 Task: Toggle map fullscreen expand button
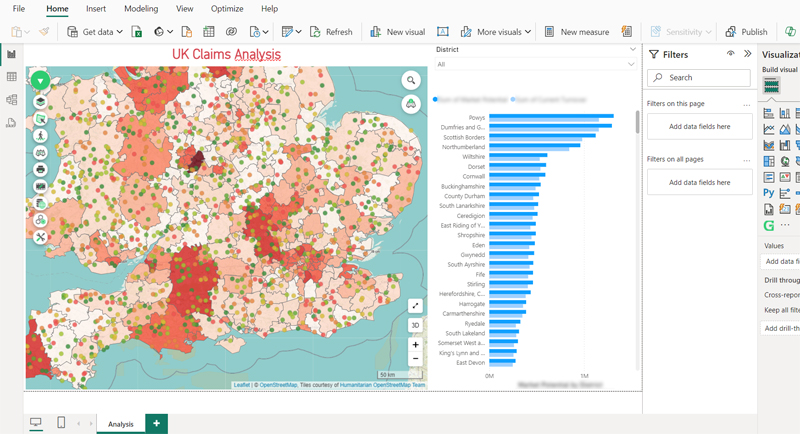(415, 306)
